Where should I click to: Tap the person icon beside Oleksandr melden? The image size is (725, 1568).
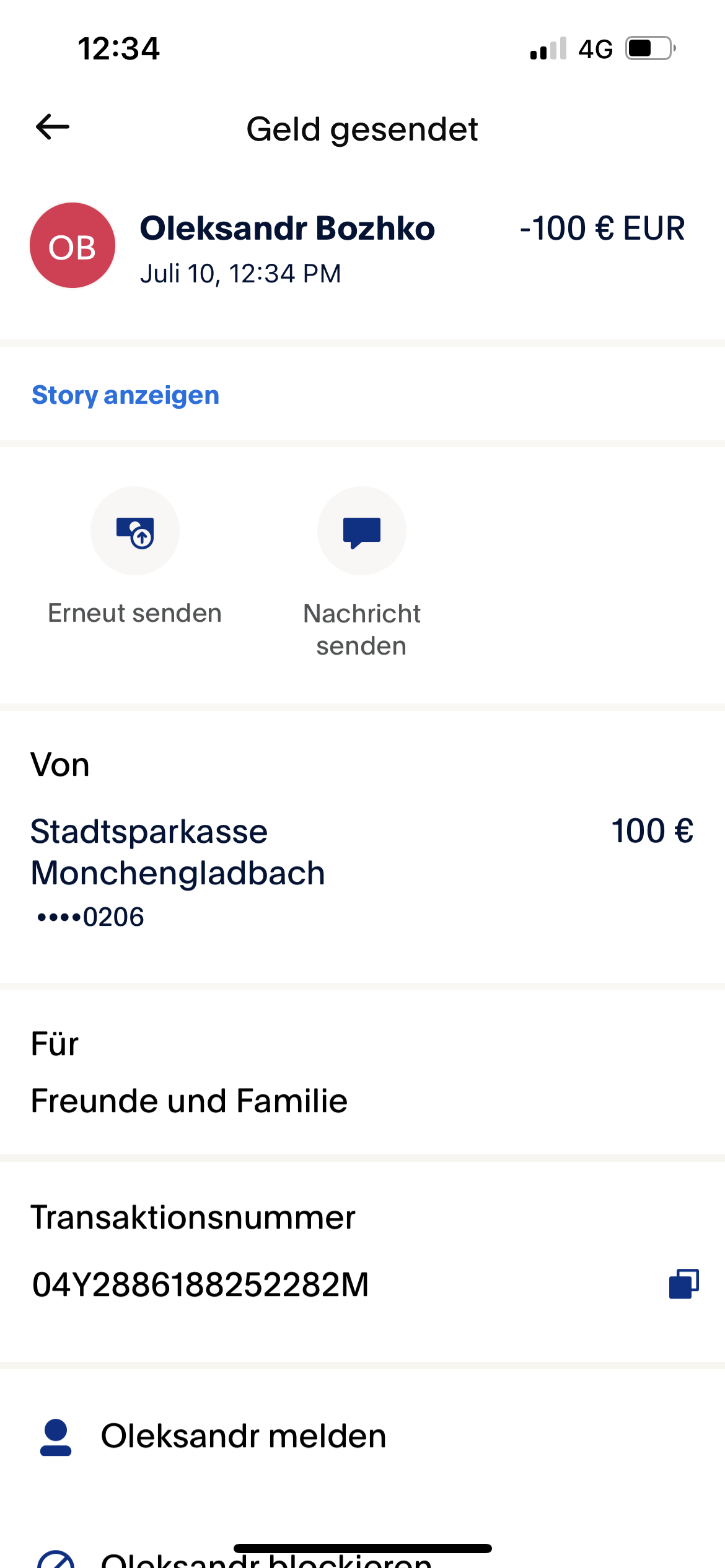(56, 1437)
